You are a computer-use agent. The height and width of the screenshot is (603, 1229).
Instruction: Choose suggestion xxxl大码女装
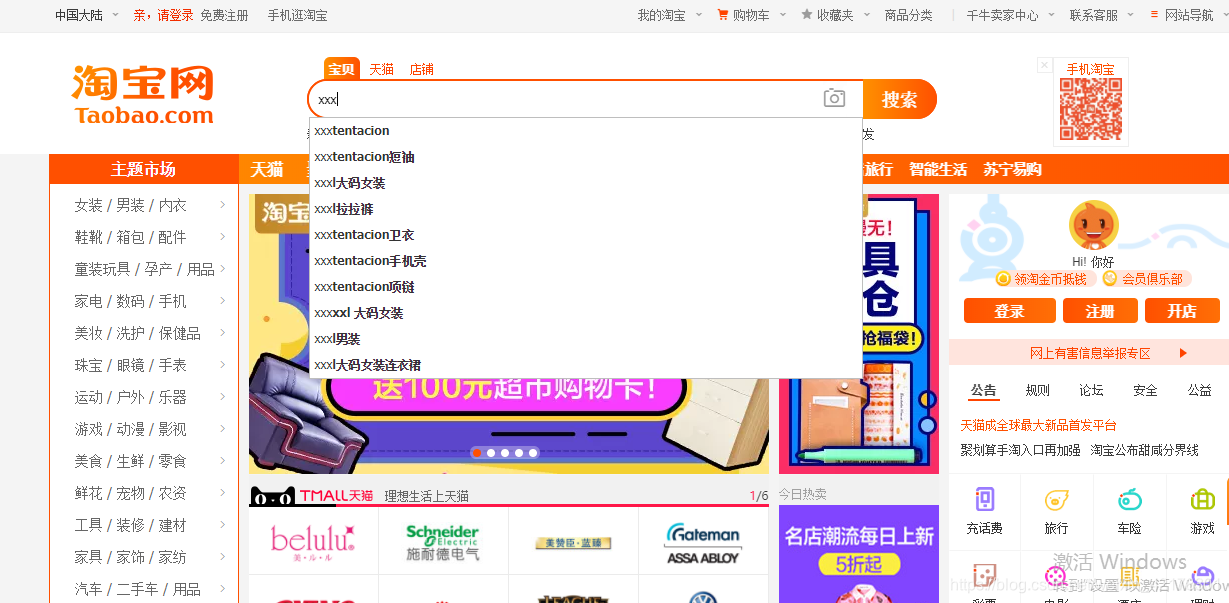[586, 183]
